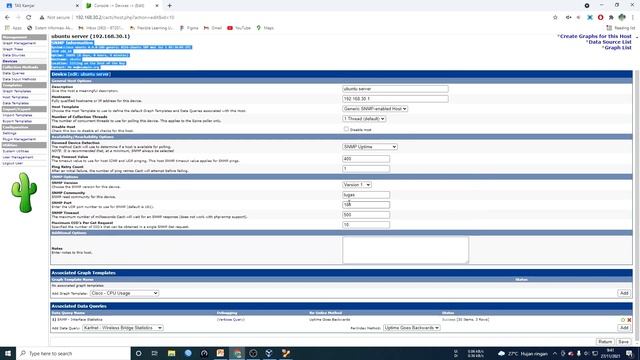Open the Extensions puzzle icon
The width and height of the screenshot is (640, 360).
click(611, 18)
